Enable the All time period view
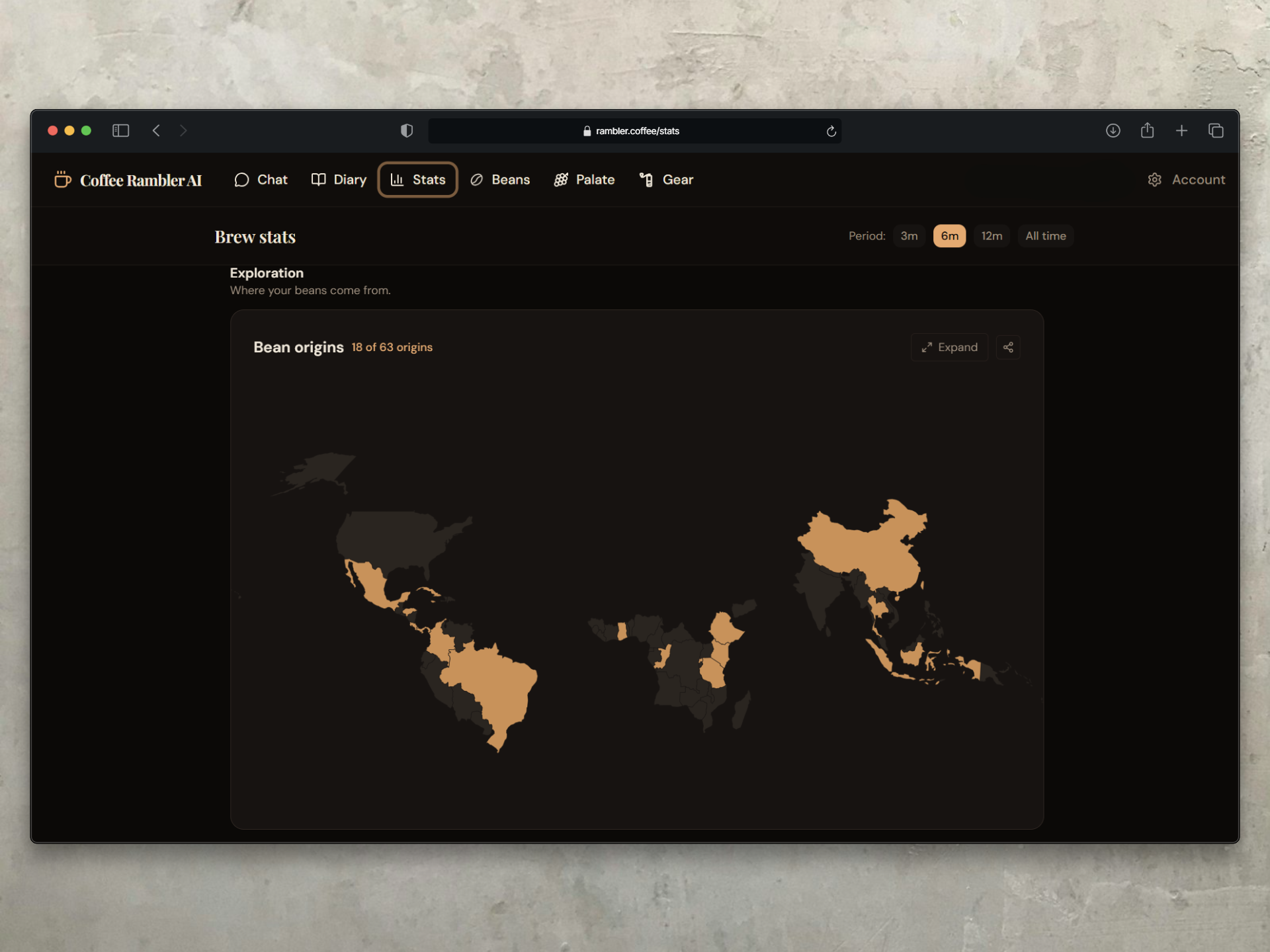 (1045, 235)
